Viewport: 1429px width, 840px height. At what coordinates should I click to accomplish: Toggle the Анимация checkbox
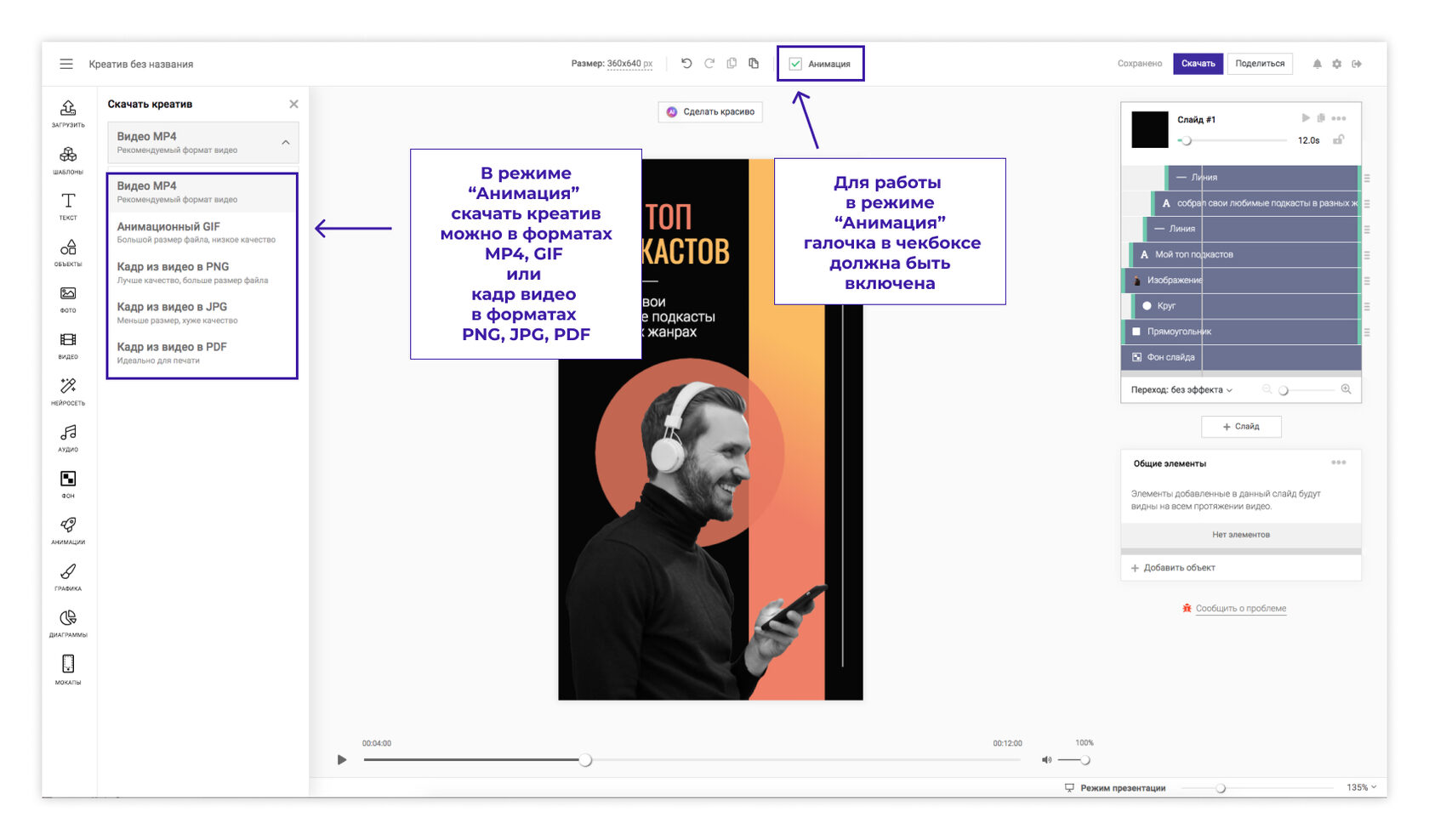coord(795,64)
